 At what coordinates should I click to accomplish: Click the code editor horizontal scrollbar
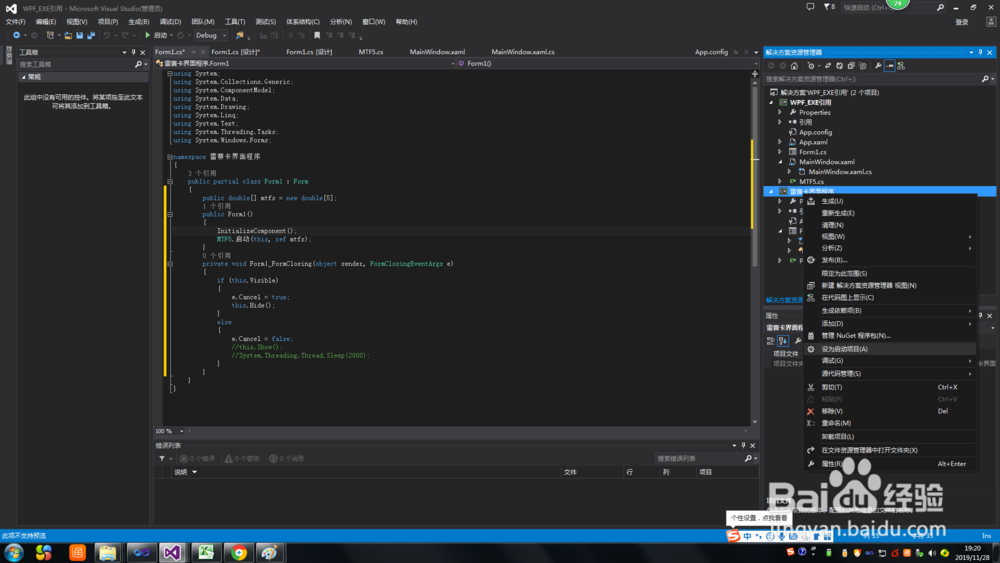(469, 431)
